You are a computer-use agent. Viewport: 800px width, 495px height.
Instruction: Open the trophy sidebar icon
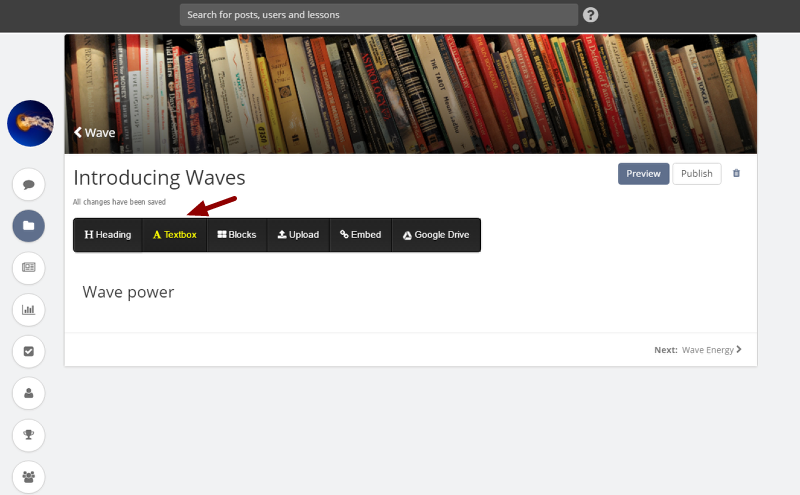29,435
